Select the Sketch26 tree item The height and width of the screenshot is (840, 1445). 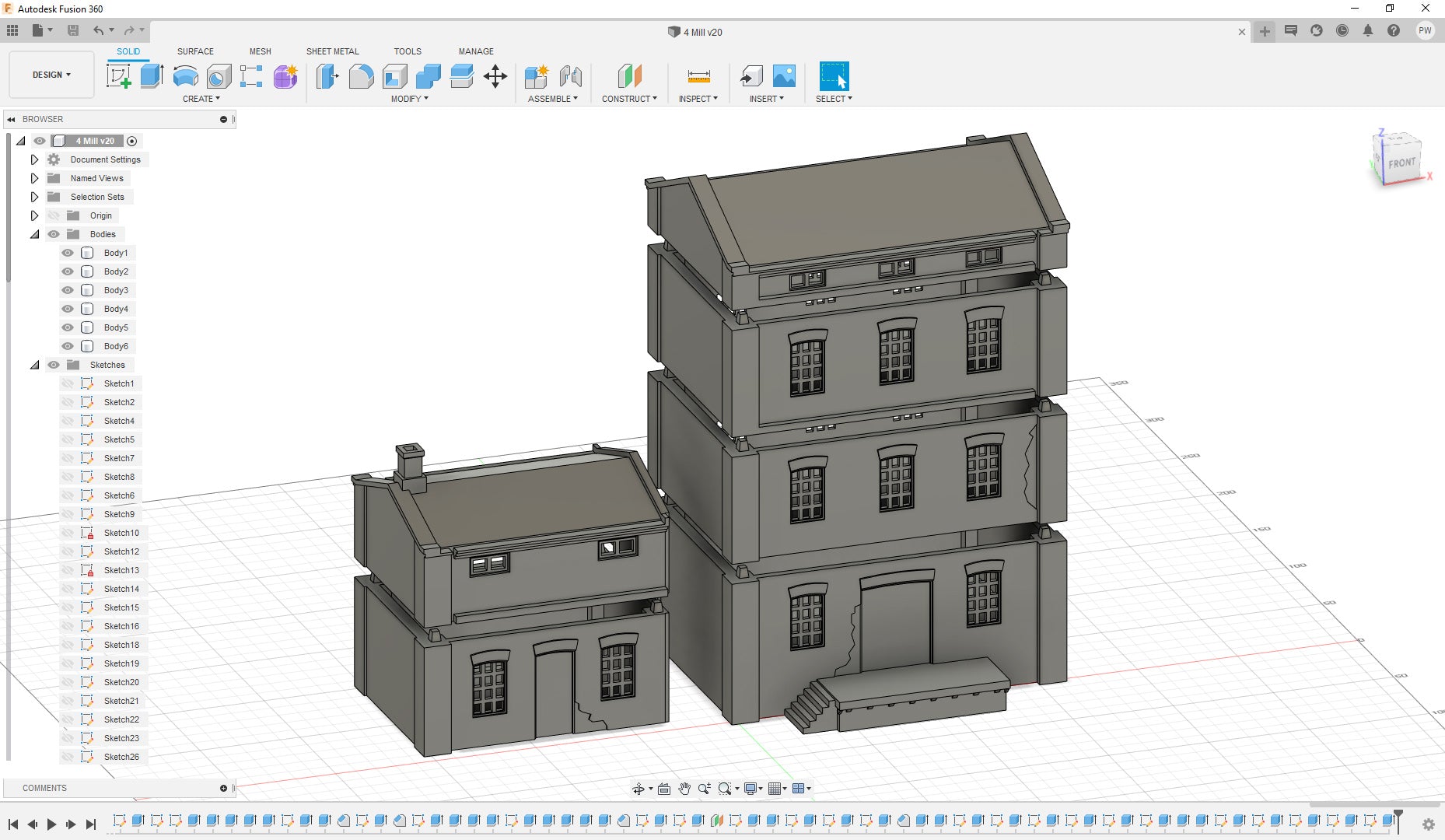point(121,757)
